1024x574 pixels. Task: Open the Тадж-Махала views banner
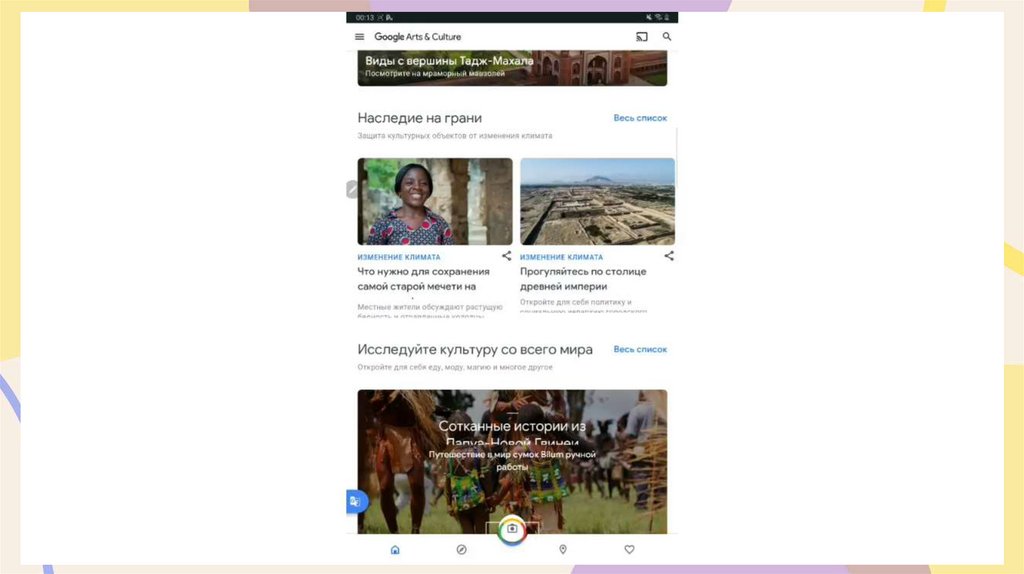[512, 68]
